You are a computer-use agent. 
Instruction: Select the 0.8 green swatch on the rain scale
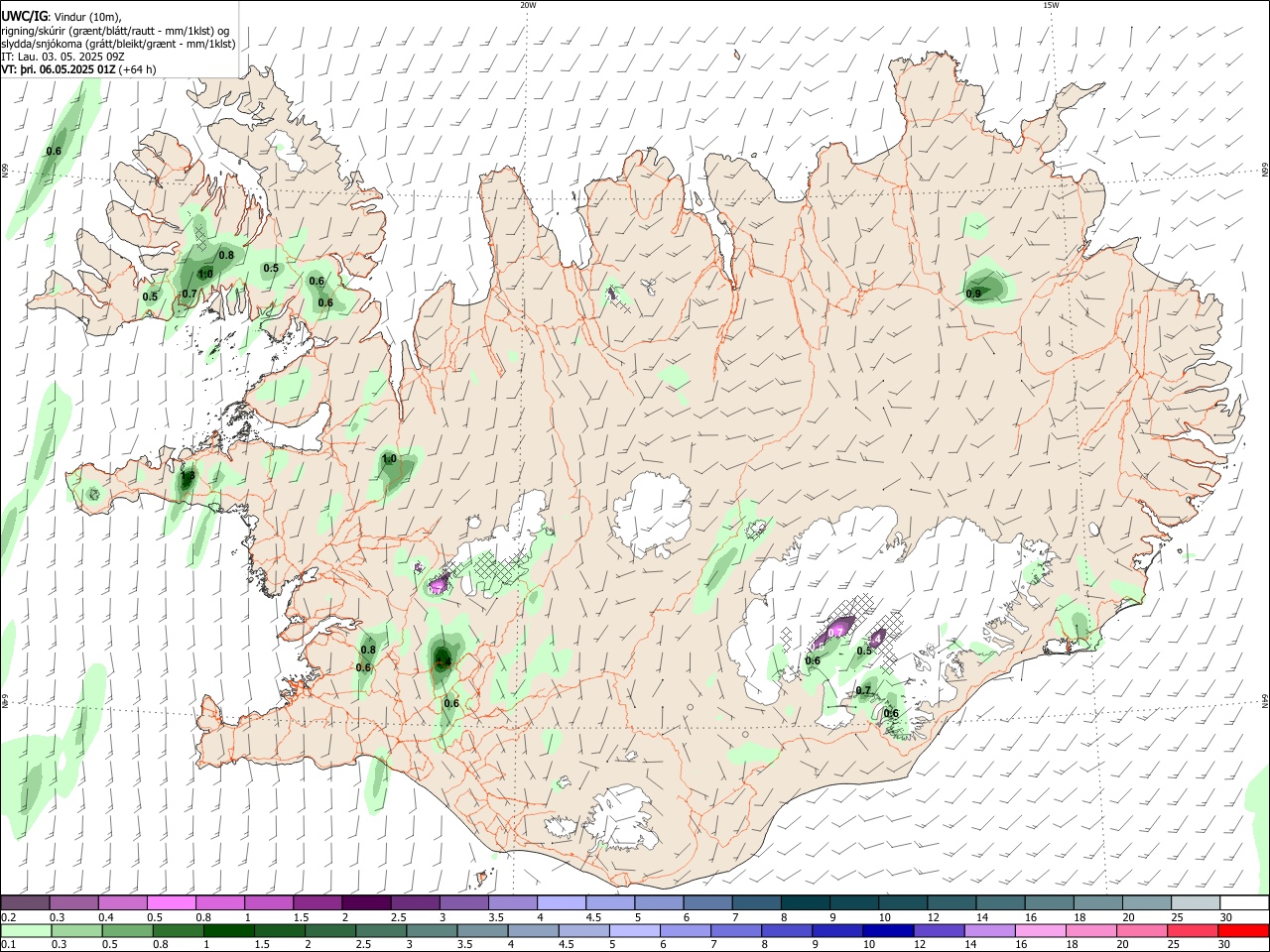[x=178, y=930]
